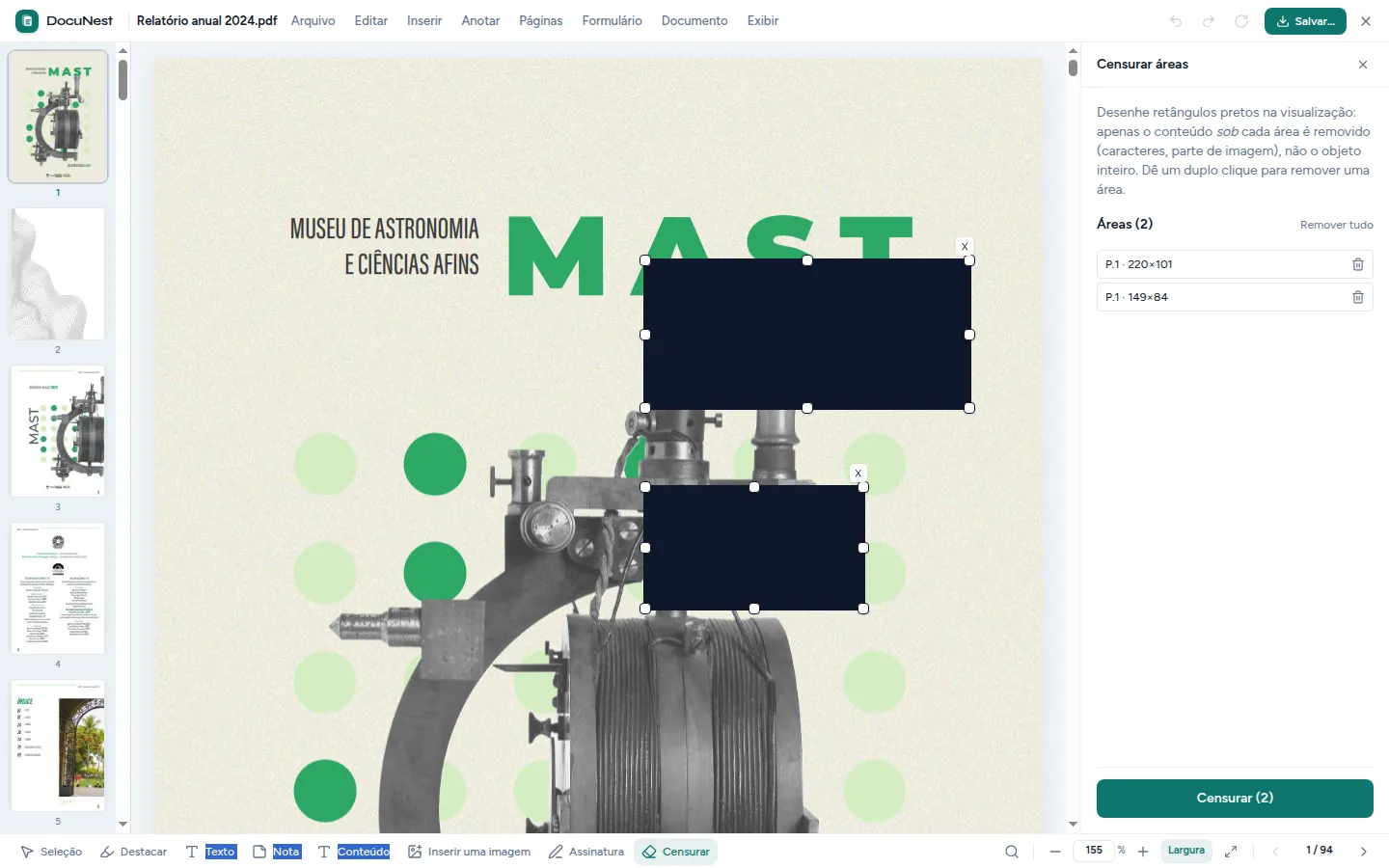This screenshot has height=868, width=1389.
Task: Select page 3 thumbnail
Action: click(58, 431)
